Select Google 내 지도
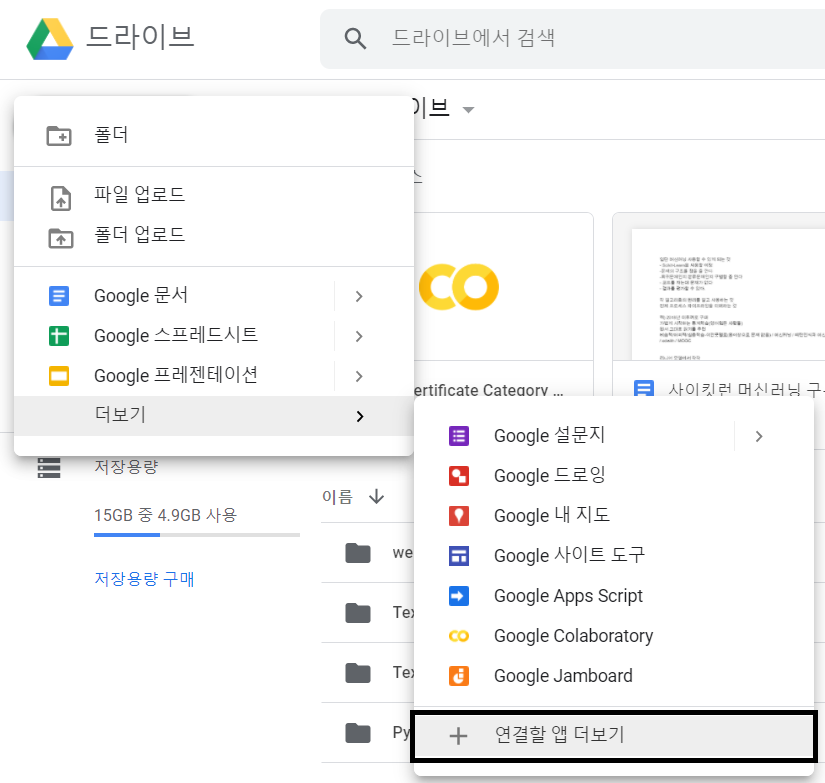The height and width of the screenshot is (783, 825). point(614,516)
